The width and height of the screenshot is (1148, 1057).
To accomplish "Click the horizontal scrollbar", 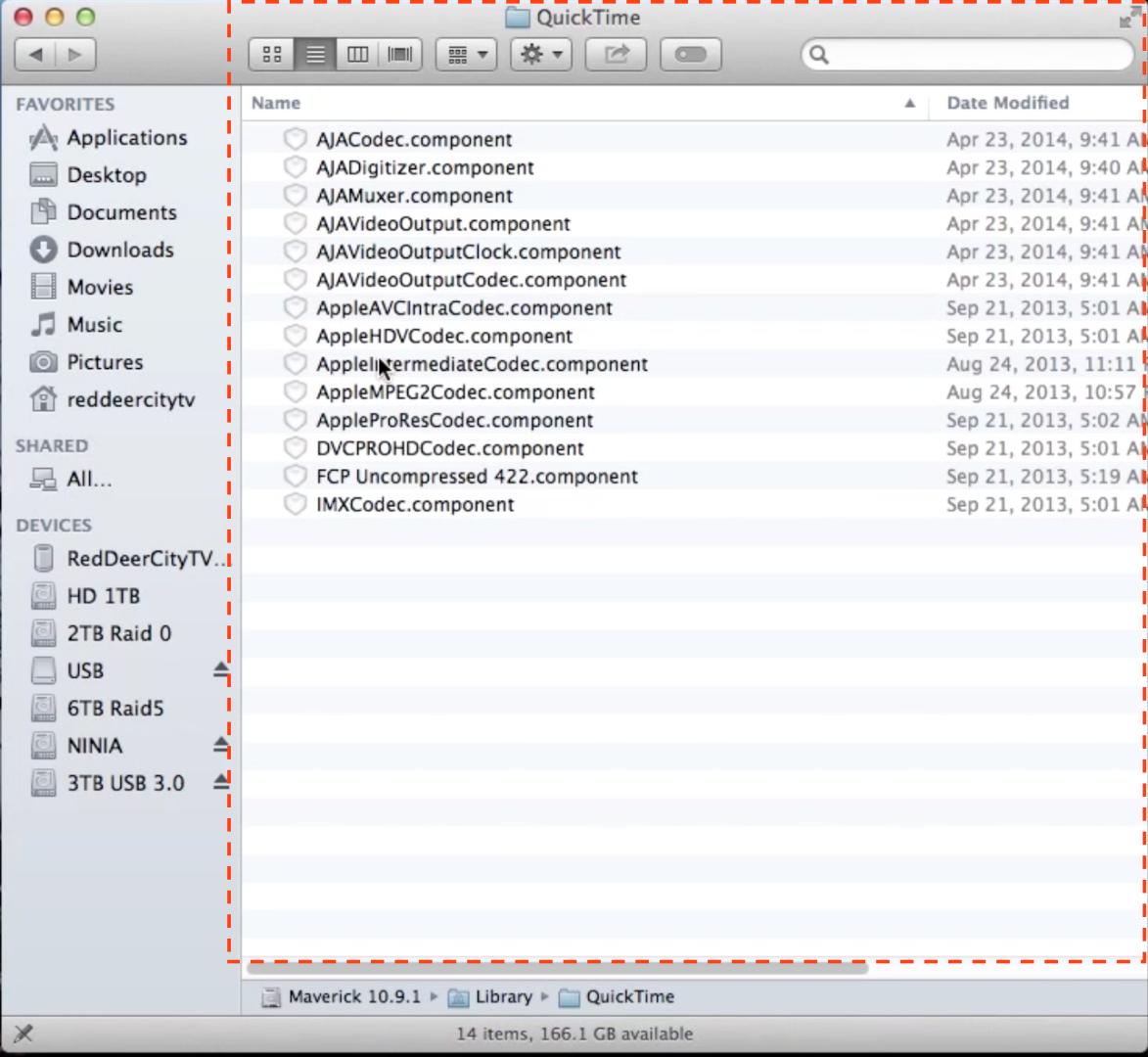I will pyautogui.click(x=558, y=969).
